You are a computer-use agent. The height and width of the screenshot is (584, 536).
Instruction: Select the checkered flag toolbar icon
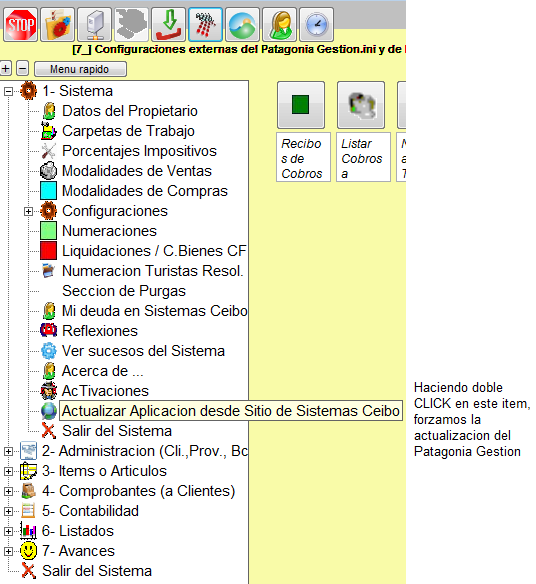coord(206,25)
